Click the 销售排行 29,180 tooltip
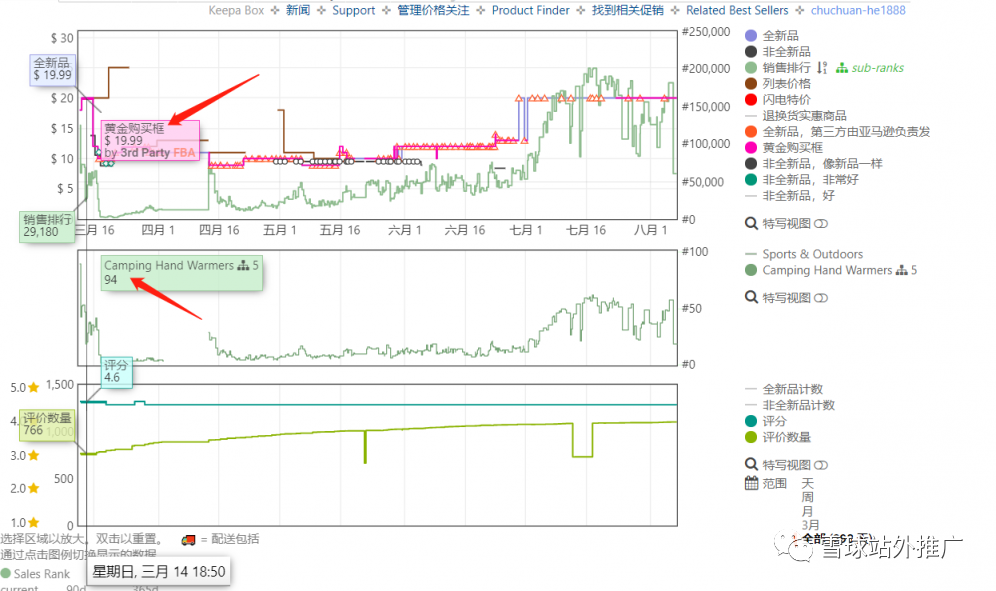The width and height of the screenshot is (996, 591). click(x=46, y=226)
